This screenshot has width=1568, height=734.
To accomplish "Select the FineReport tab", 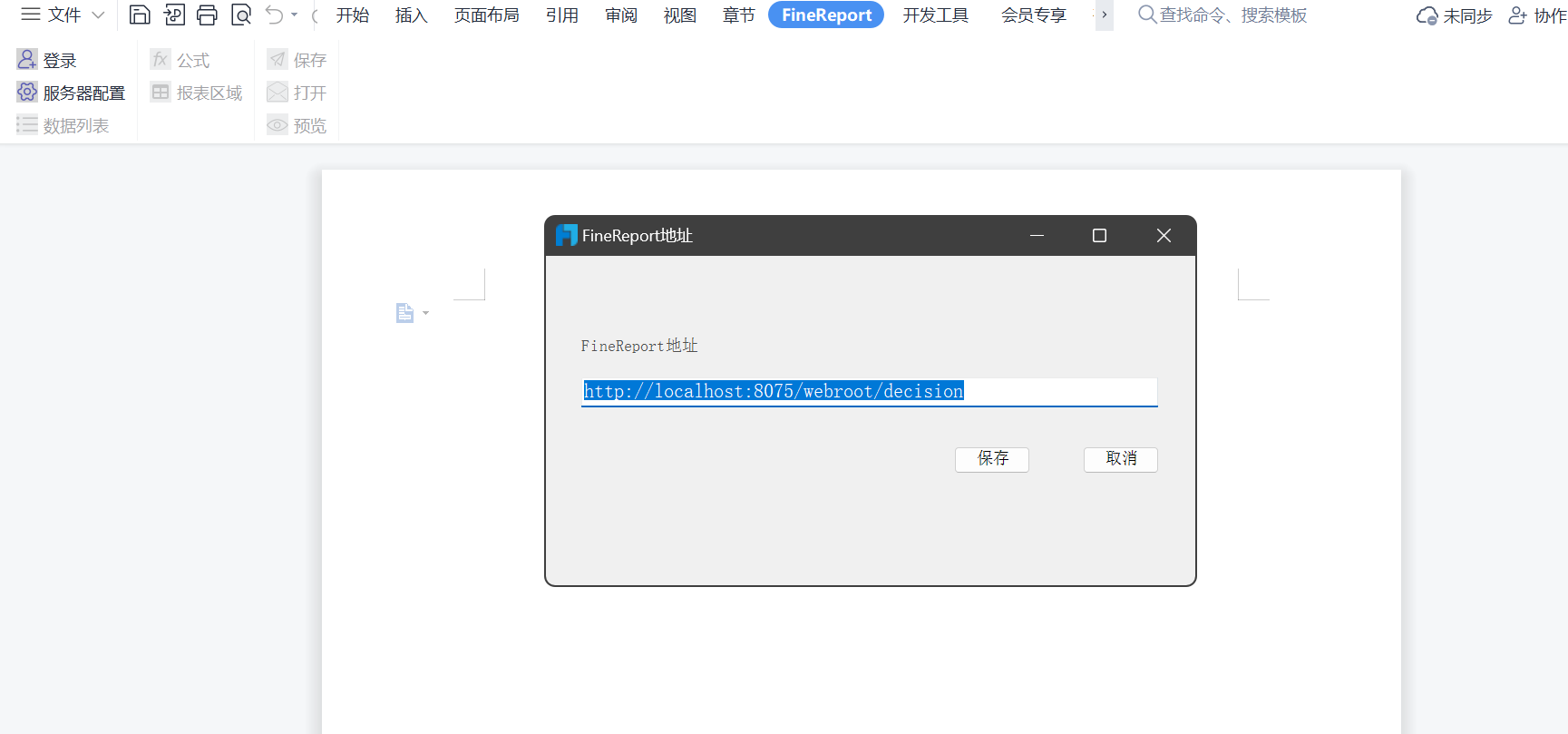I will (x=826, y=15).
